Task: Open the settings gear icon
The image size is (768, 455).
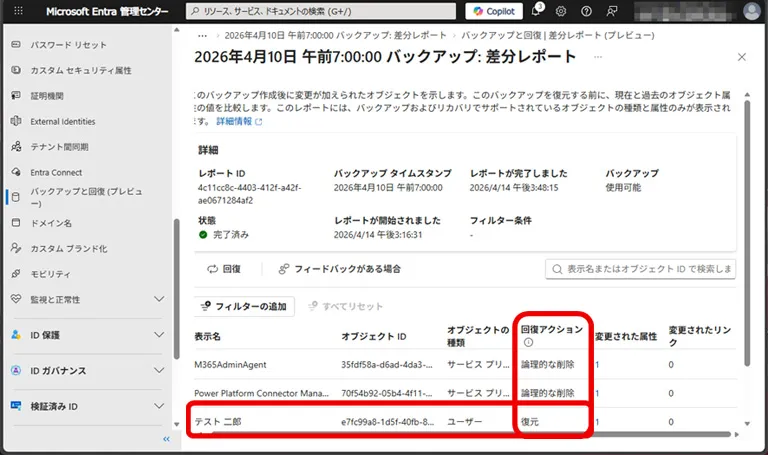Action: coord(561,11)
